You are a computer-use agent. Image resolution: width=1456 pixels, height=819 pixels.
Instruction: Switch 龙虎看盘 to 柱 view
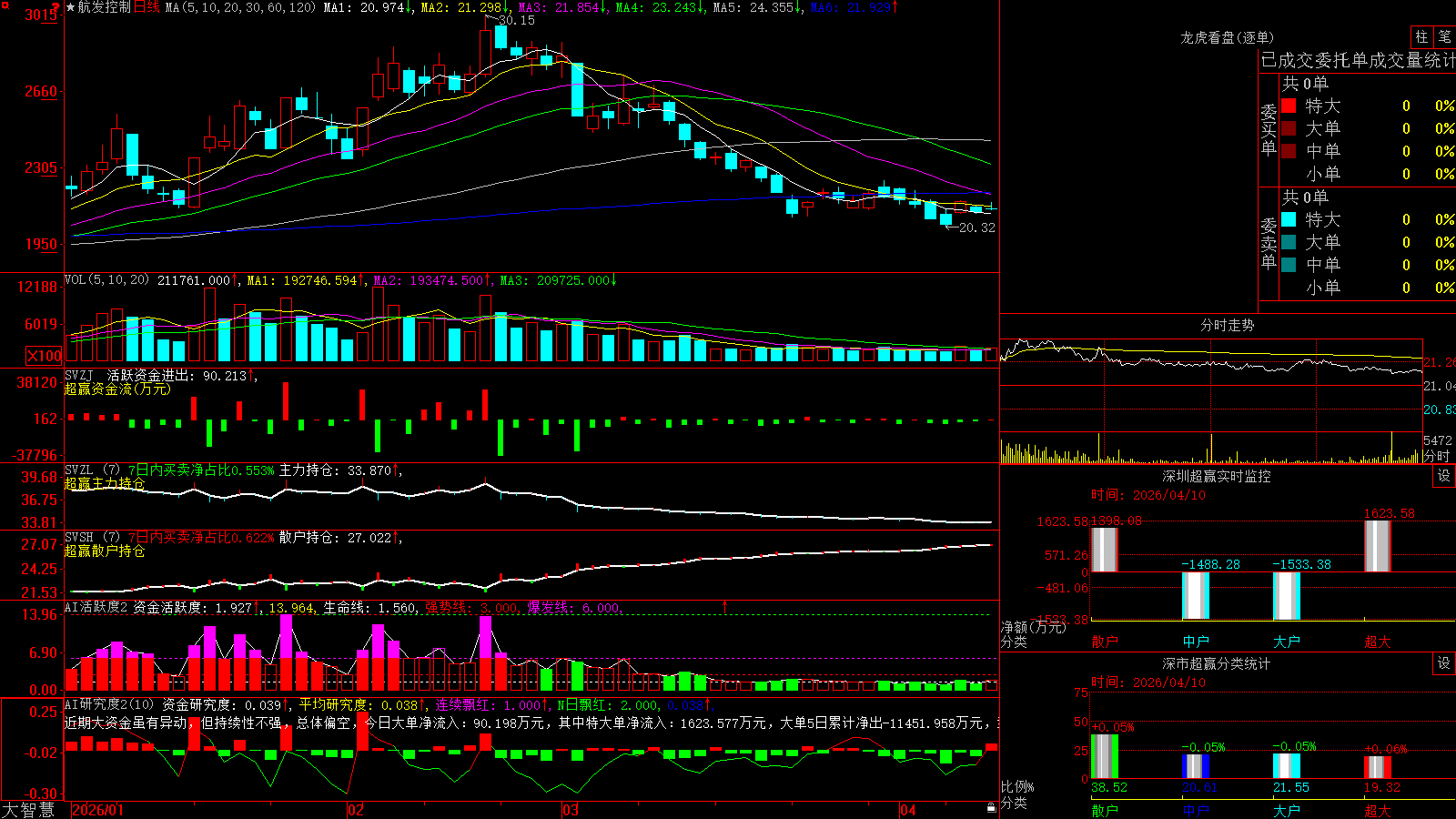pyautogui.click(x=1421, y=36)
